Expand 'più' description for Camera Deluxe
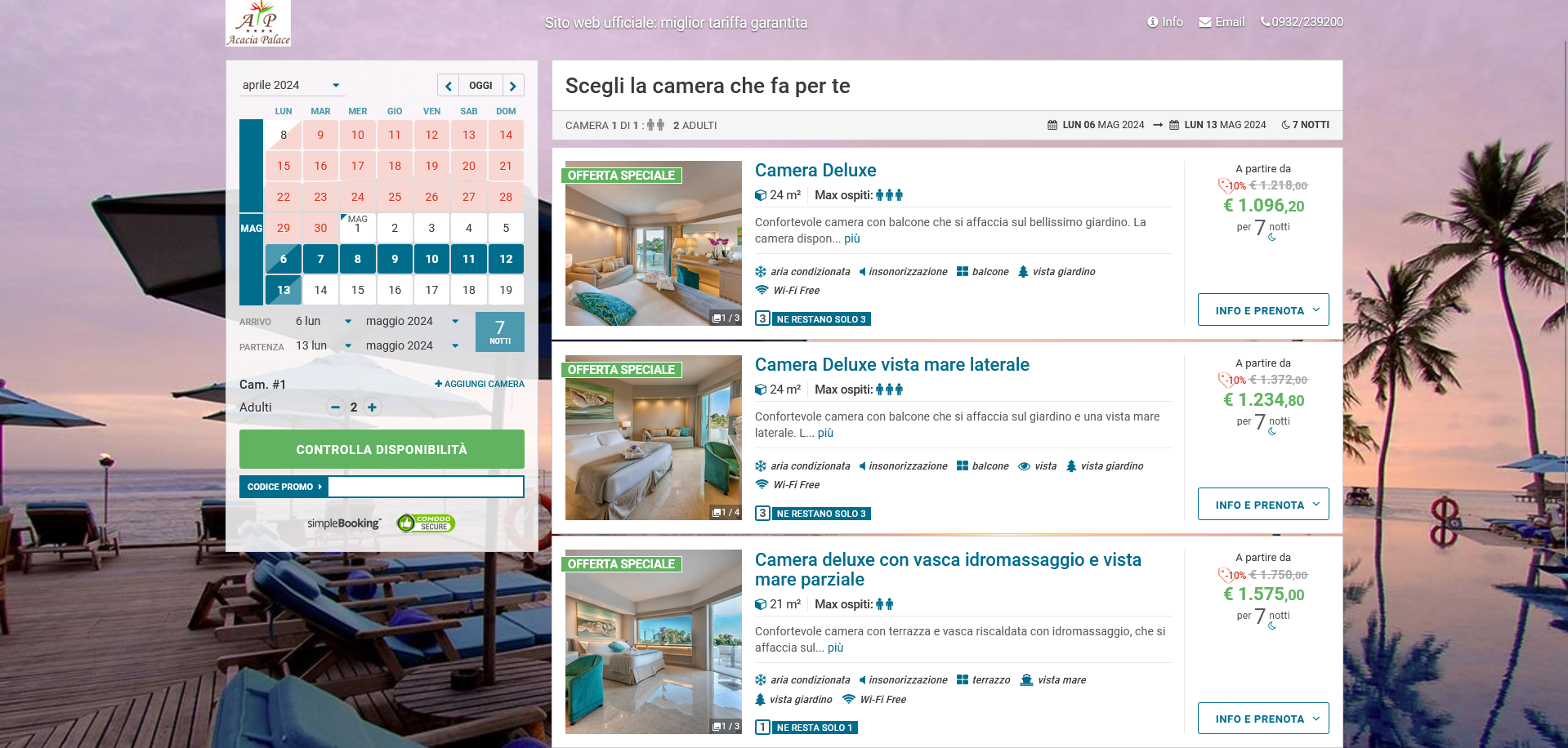This screenshot has height=748, width=1568. (x=852, y=239)
